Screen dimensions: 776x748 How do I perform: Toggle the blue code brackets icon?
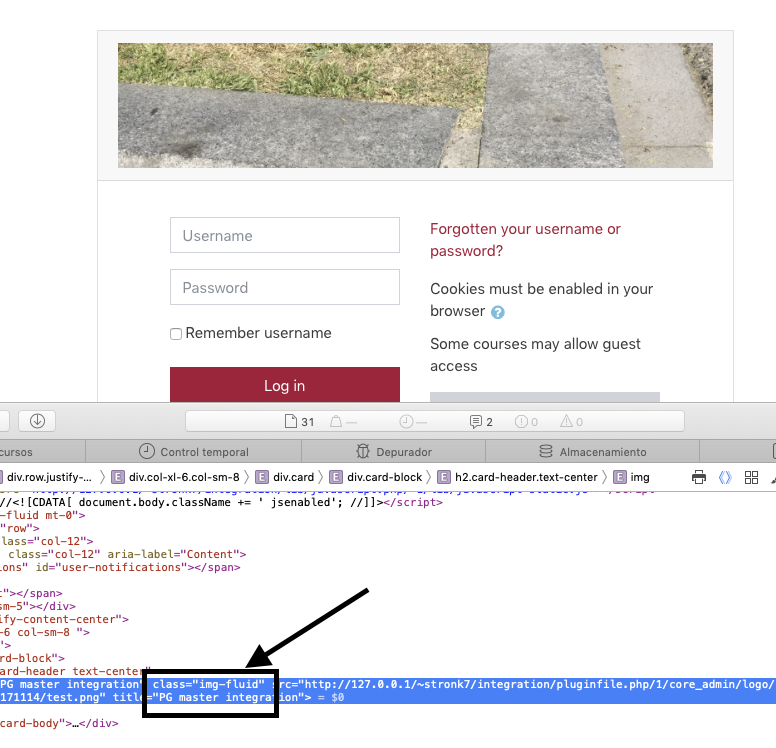pyautogui.click(x=725, y=477)
